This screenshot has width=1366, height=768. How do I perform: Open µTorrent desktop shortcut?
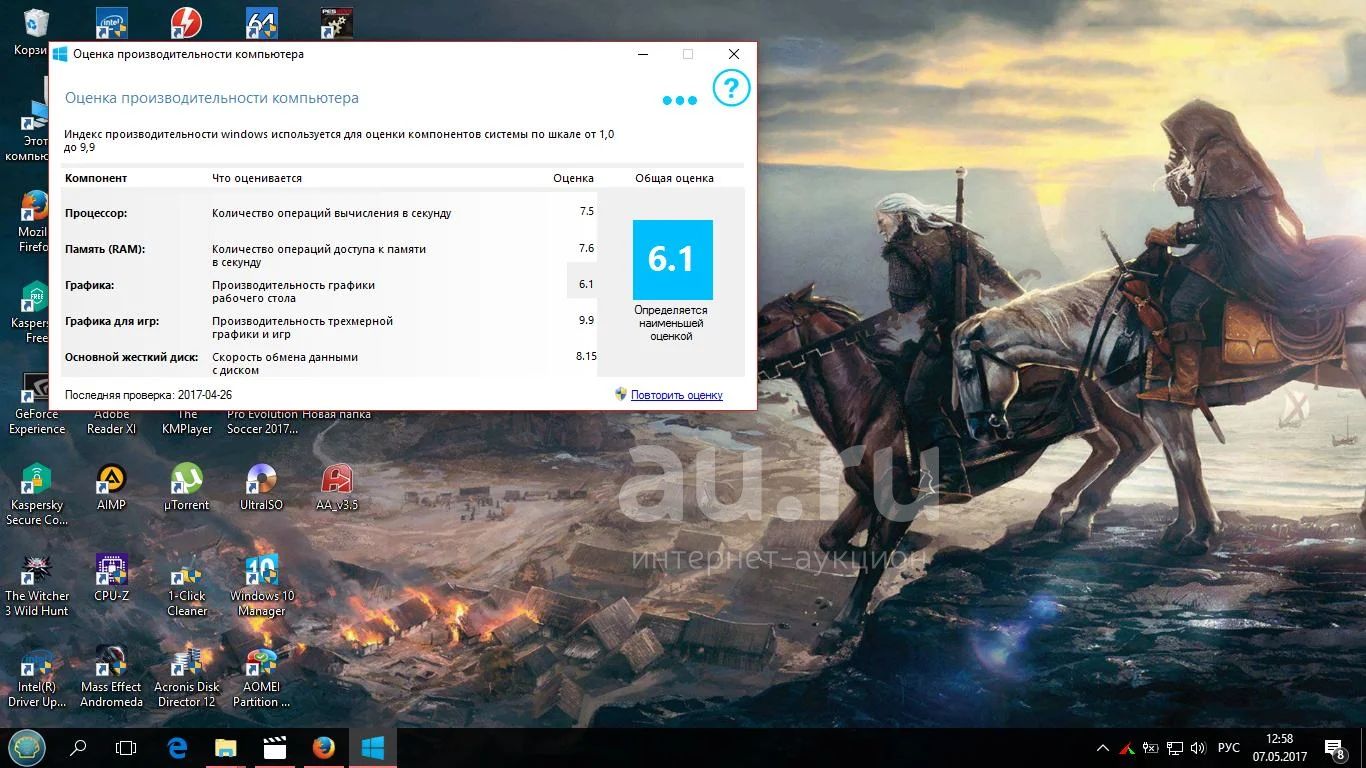[x=187, y=488]
